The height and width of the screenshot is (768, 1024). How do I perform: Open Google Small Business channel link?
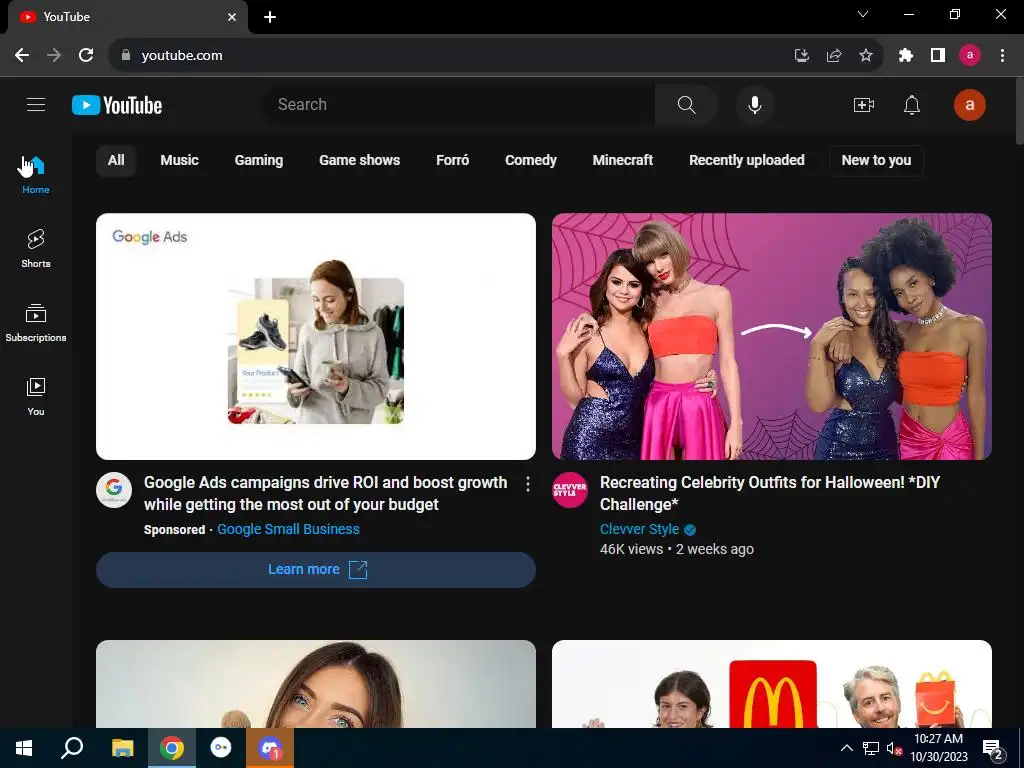pos(288,530)
